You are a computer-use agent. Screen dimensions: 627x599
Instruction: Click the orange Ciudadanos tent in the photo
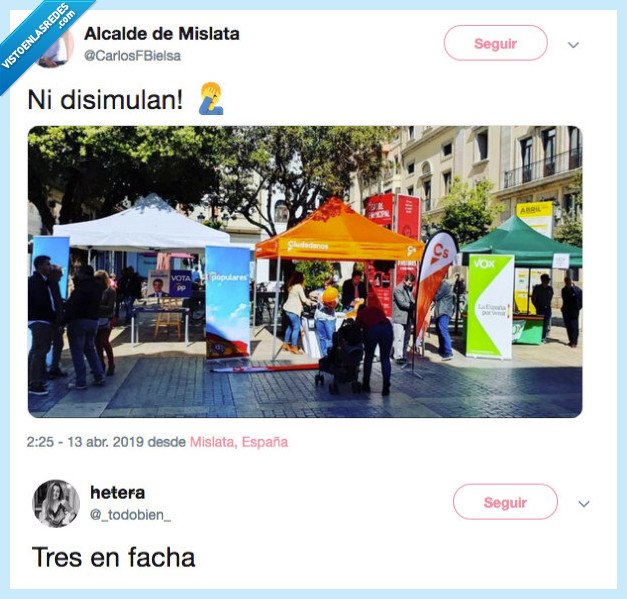(339, 230)
